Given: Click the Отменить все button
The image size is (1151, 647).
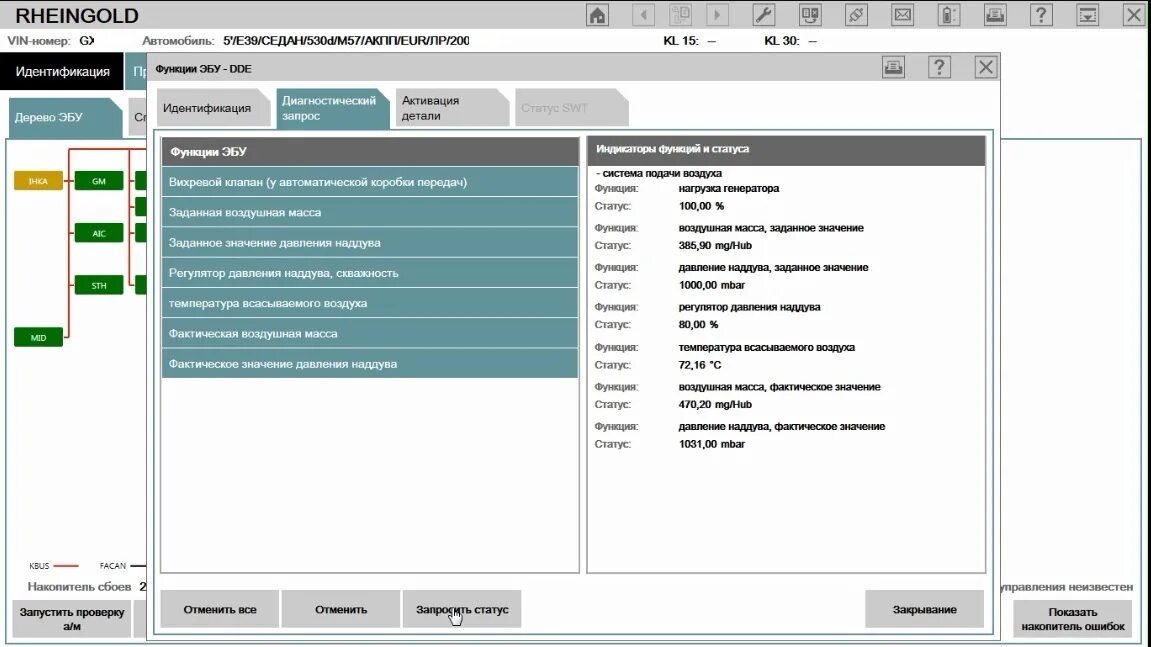Looking at the screenshot, I should [x=219, y=610].
